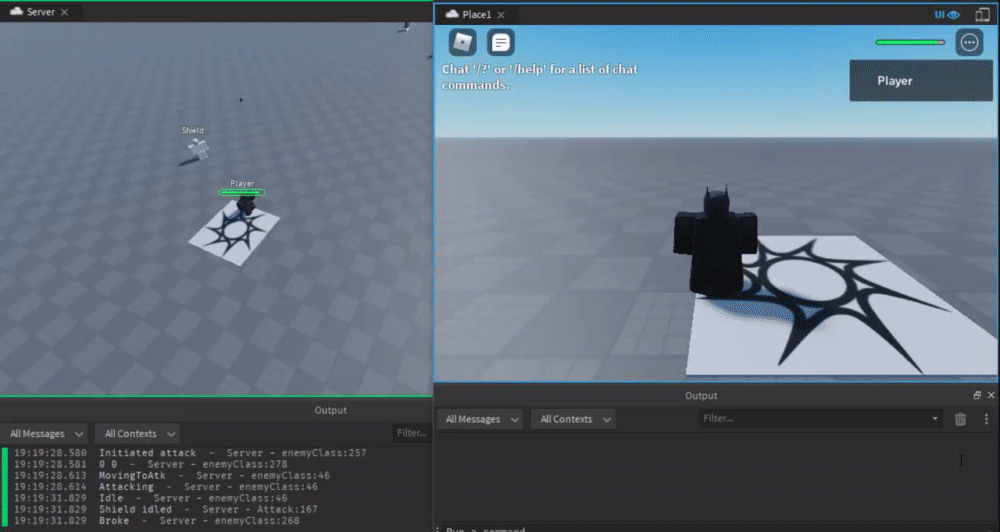
Task: Select the 'Initiated attack' log line
Action: click(x=190, y=453)
